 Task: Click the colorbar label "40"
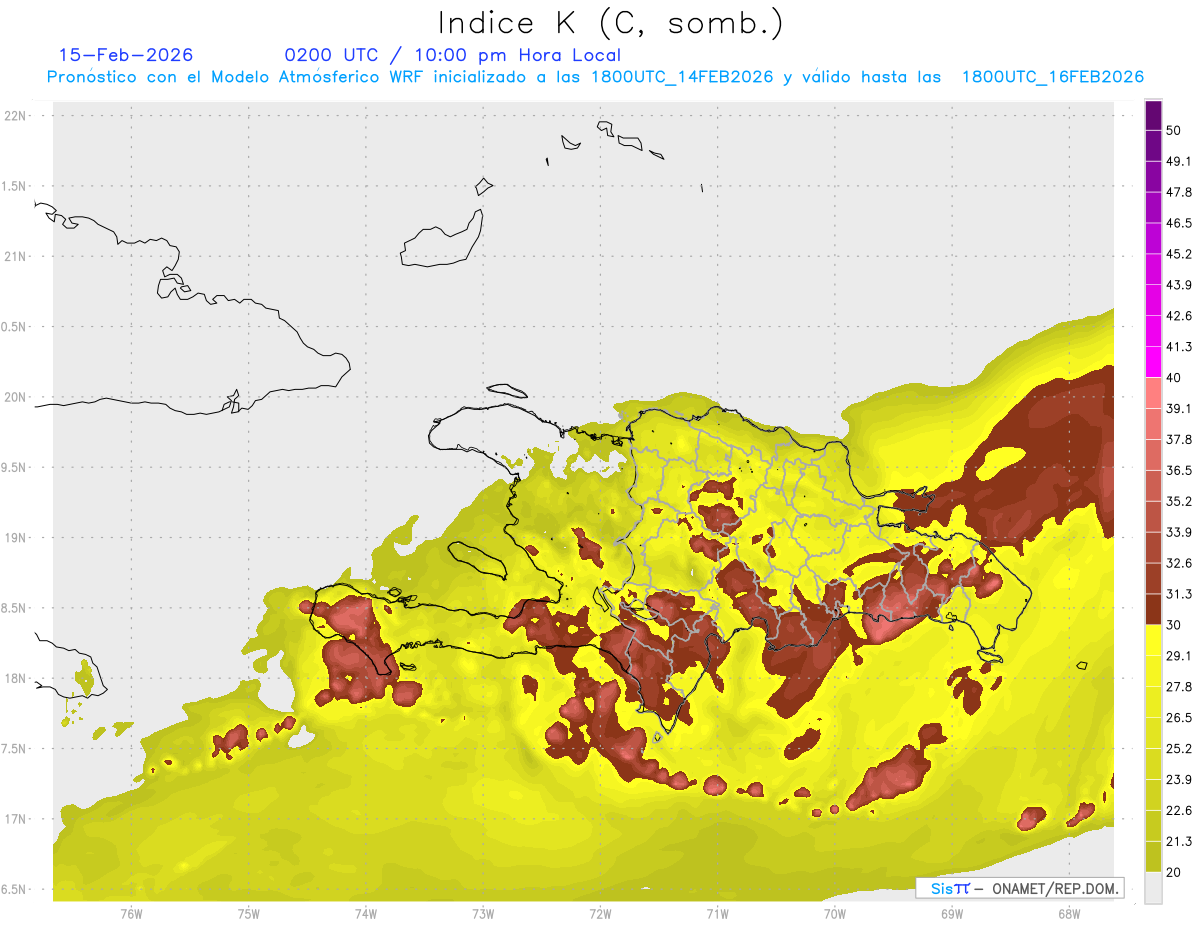(x=1174, y=378)
